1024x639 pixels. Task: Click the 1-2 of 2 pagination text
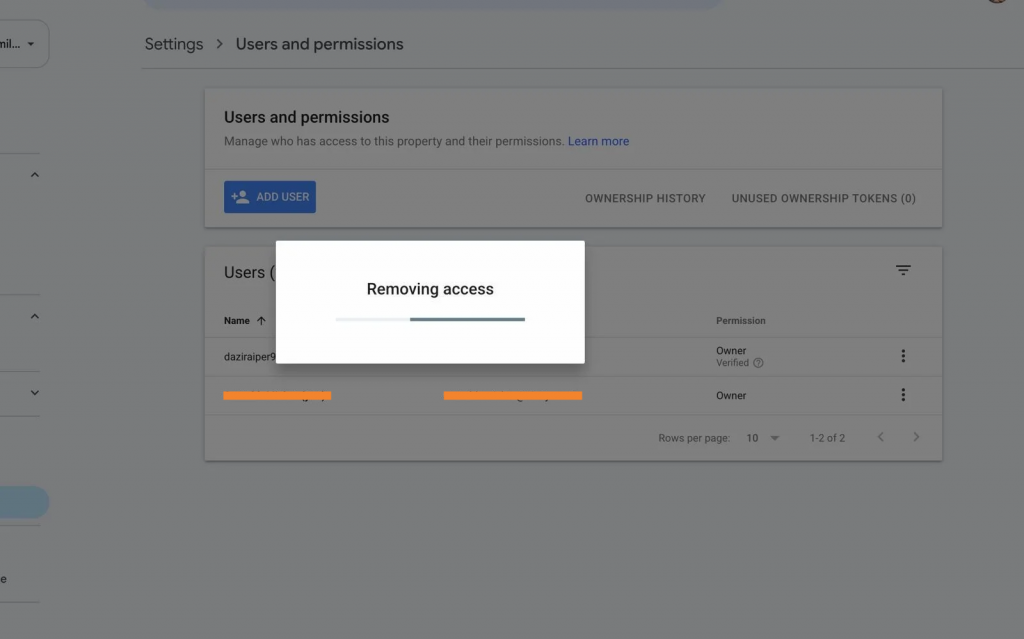pos(827,438)
